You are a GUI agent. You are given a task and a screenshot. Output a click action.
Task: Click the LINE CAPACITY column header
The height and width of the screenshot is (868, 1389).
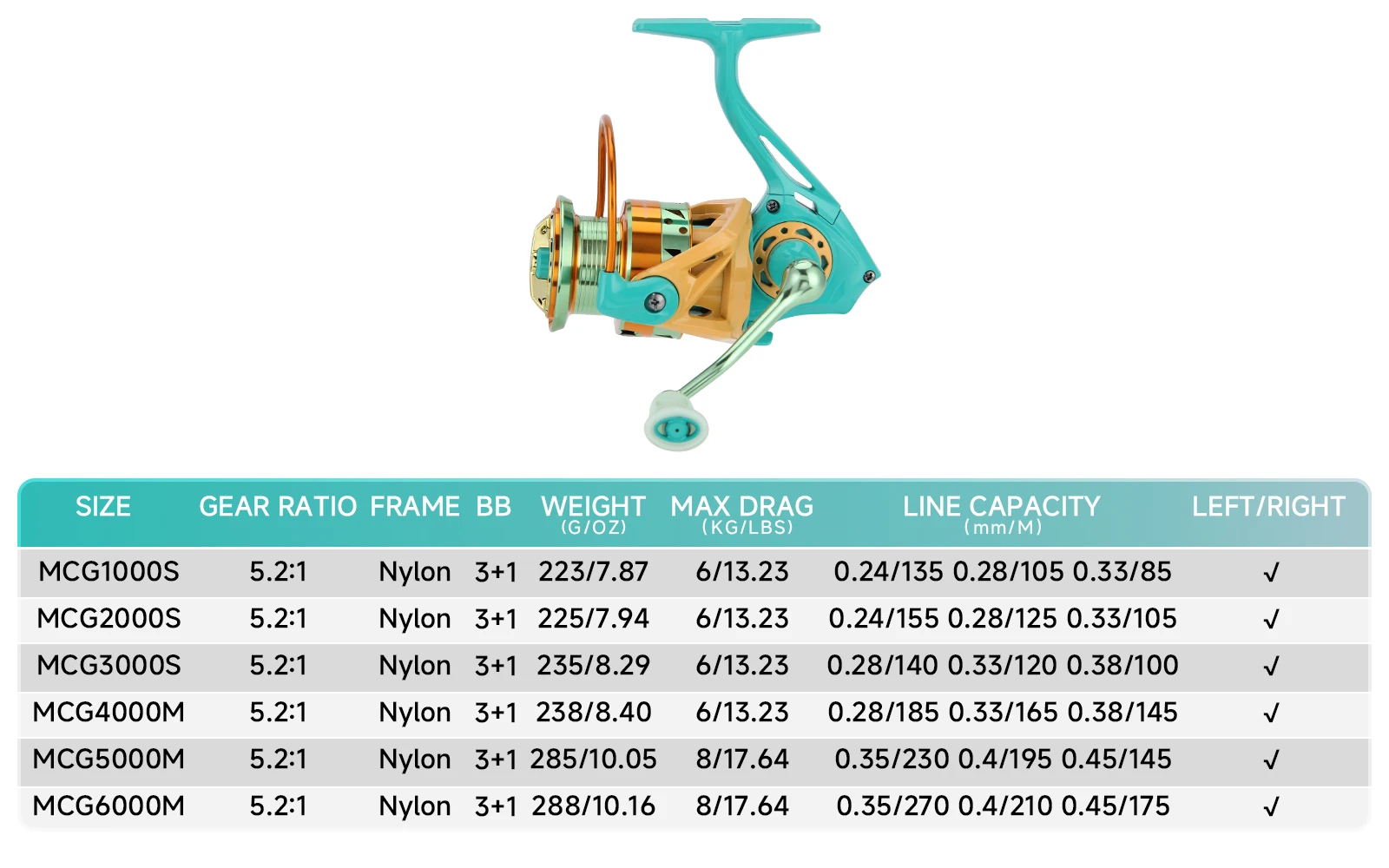pos(1001,509)
